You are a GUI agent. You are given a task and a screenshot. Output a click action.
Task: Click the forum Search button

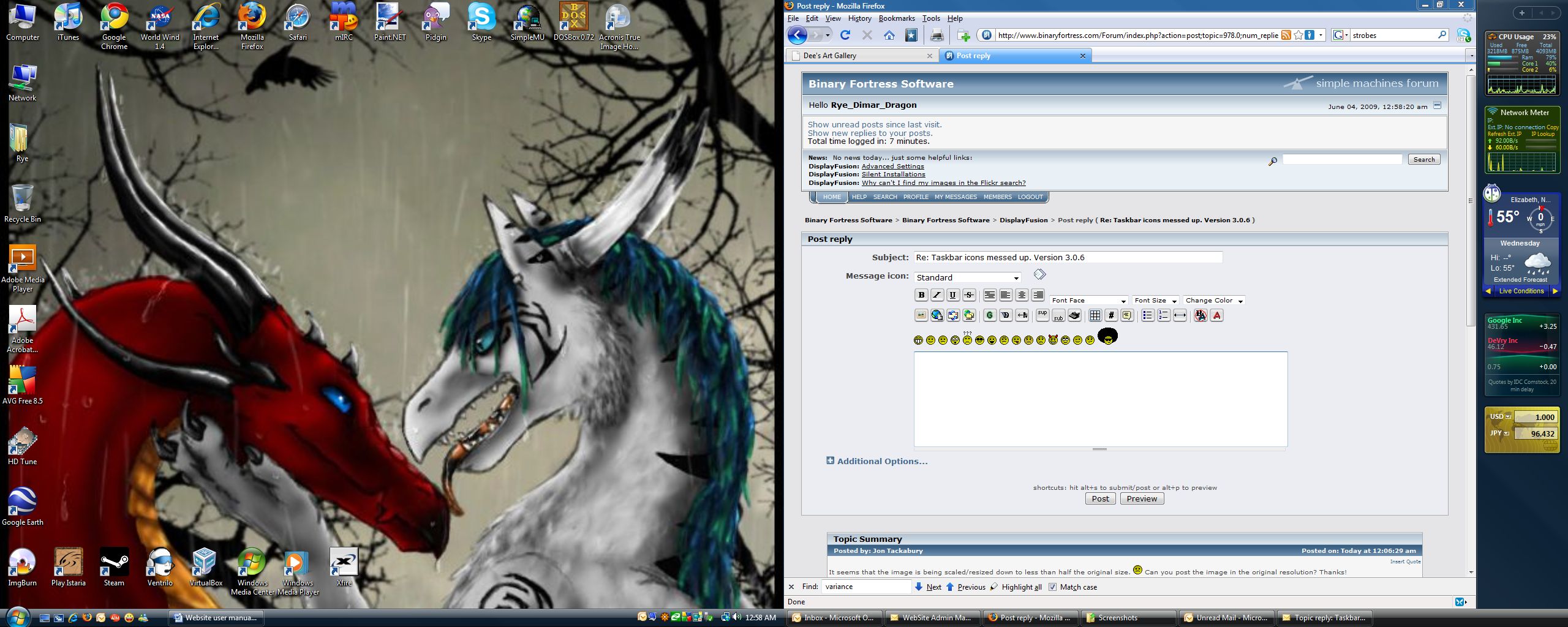click(1424, 159)
